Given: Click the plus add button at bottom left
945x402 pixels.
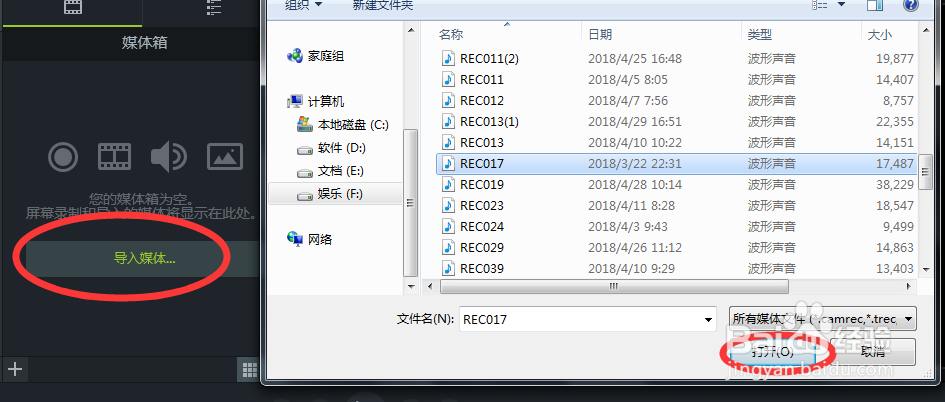Looking at the screenshot, I should (x=15, y=369).
